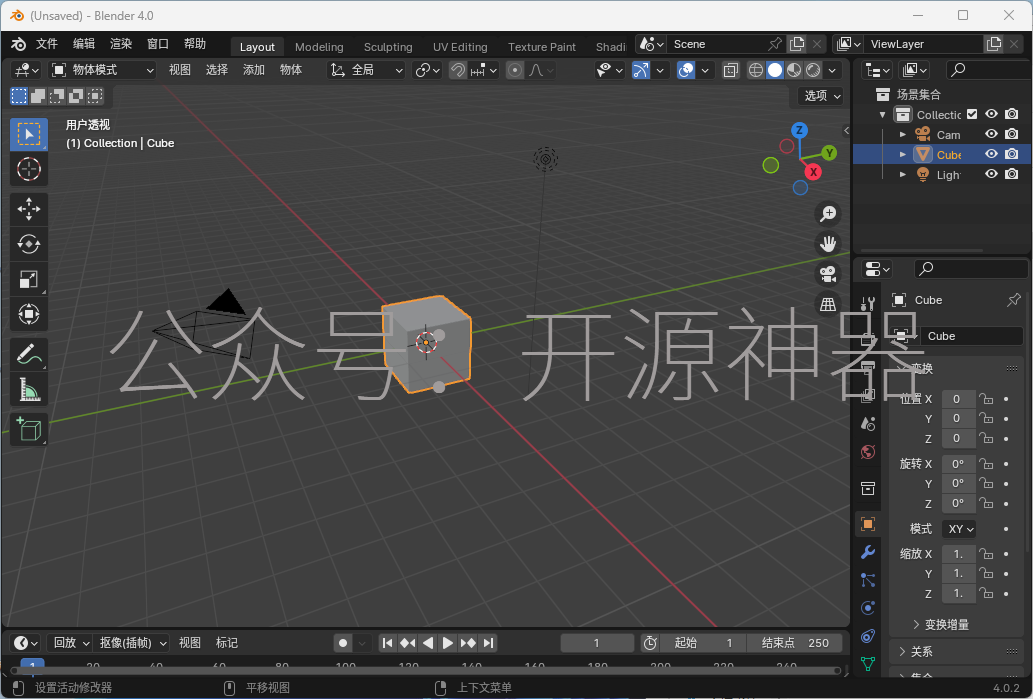Toggle auto keying record button
The height and width of the screenshot is (699, 1033).
coord(343,643)
